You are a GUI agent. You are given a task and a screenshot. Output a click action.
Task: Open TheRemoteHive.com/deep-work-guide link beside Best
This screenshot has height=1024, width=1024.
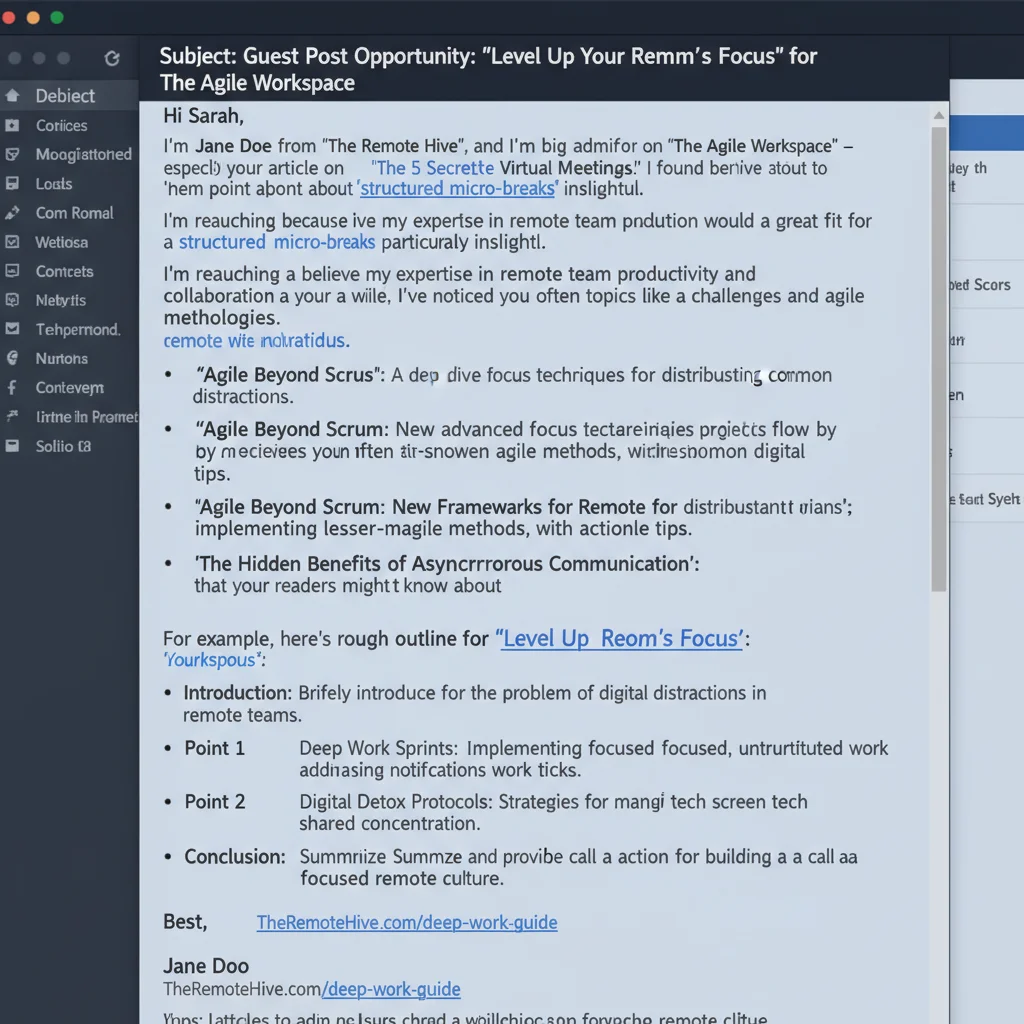click(x=407, y=922)
